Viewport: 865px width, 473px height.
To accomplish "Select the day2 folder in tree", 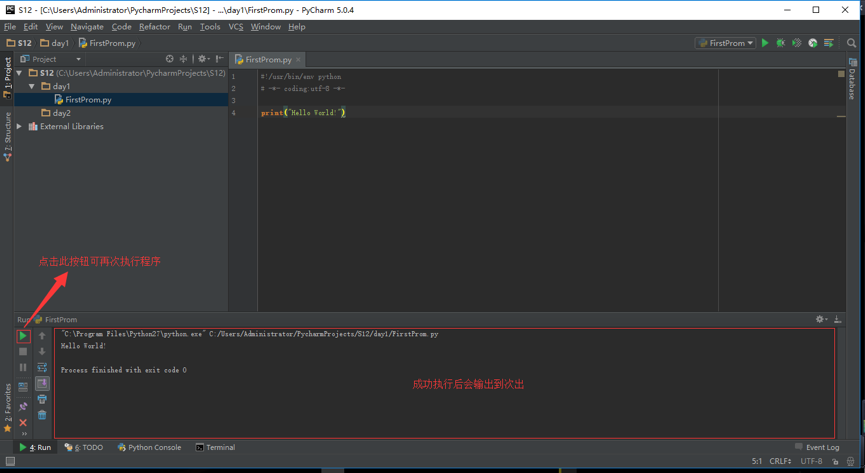I will (56, 113).
